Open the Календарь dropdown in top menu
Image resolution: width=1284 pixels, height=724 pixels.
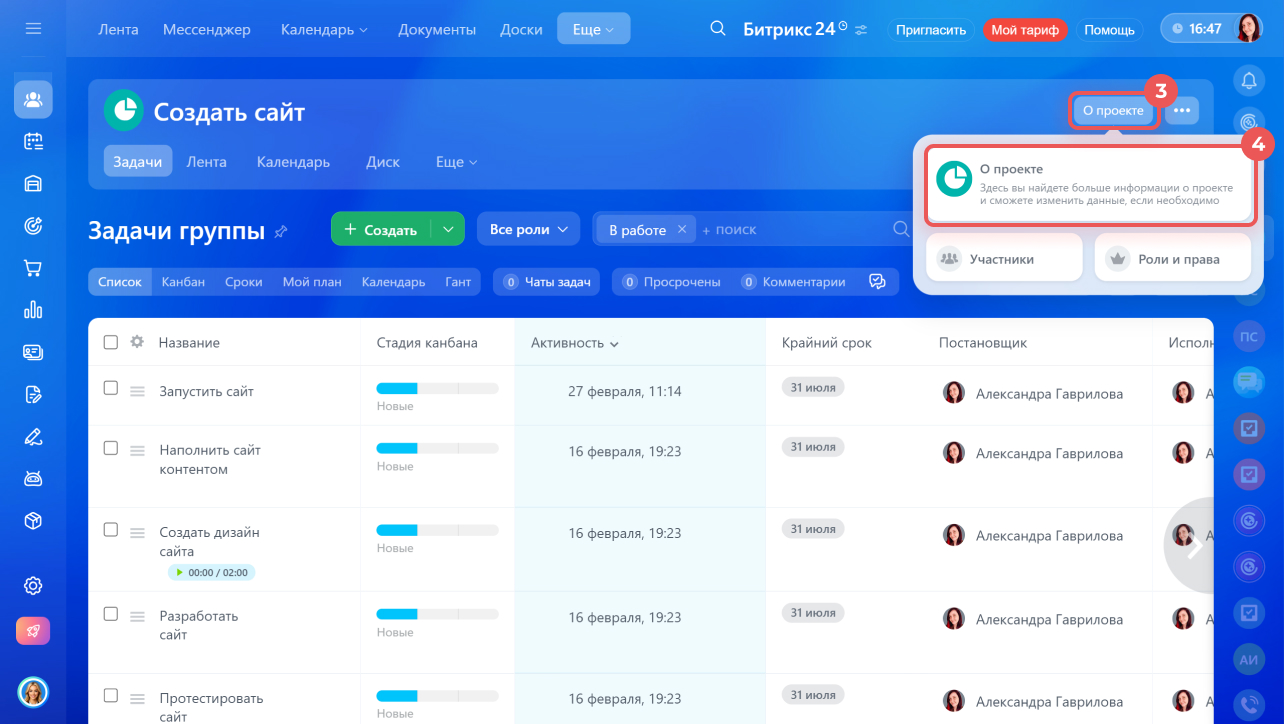coord(324,30)
